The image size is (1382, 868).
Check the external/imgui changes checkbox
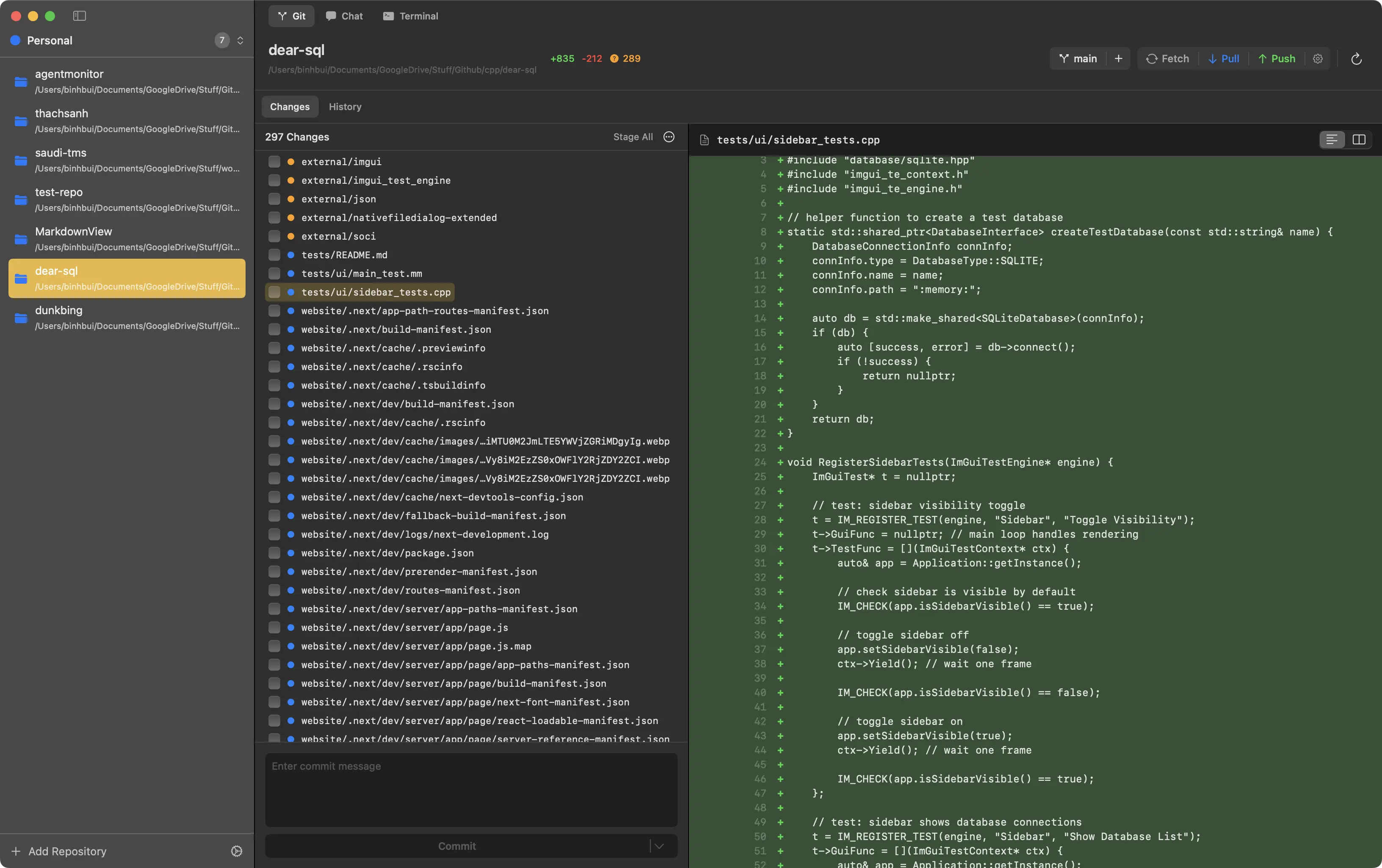pyautogui.click(x=275, y=161)
